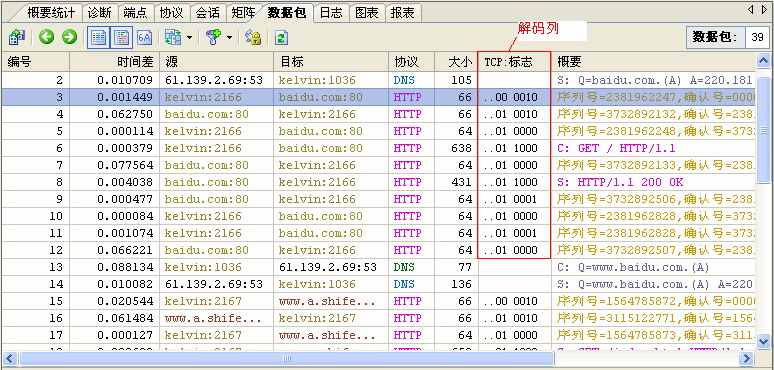Viewport: 774px width, 370px height.
Task: Sort by the 源 column header
Action: pos(217,62)
